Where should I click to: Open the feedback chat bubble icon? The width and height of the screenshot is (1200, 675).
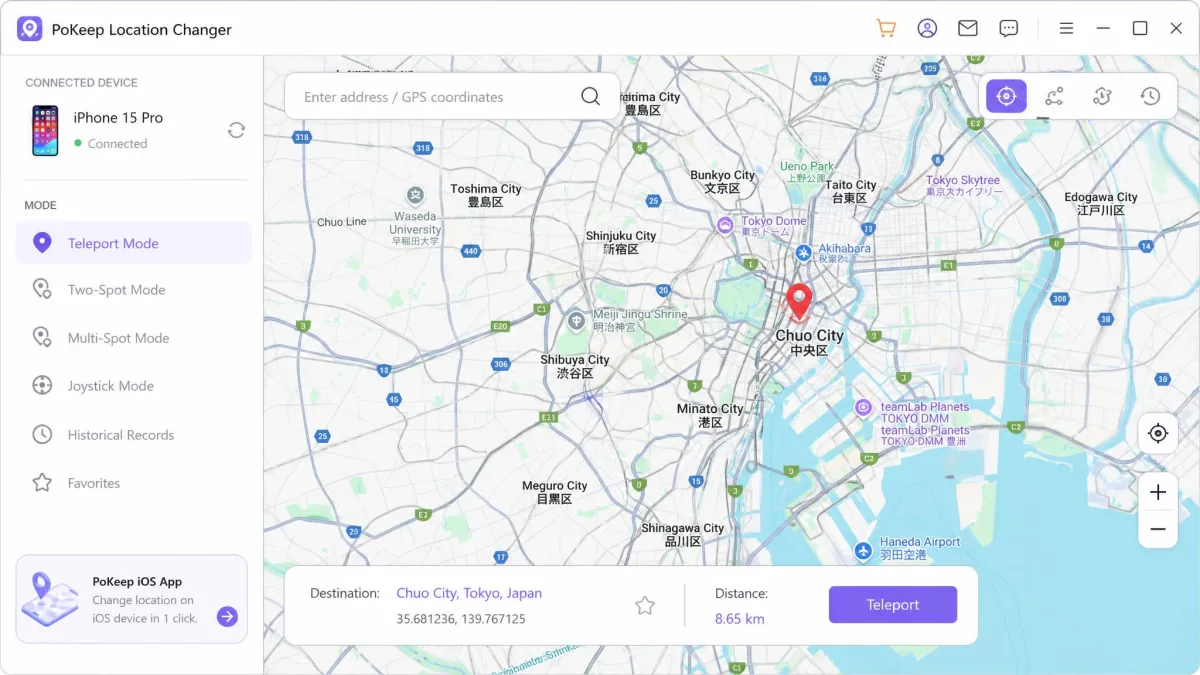click(1009, 28)
